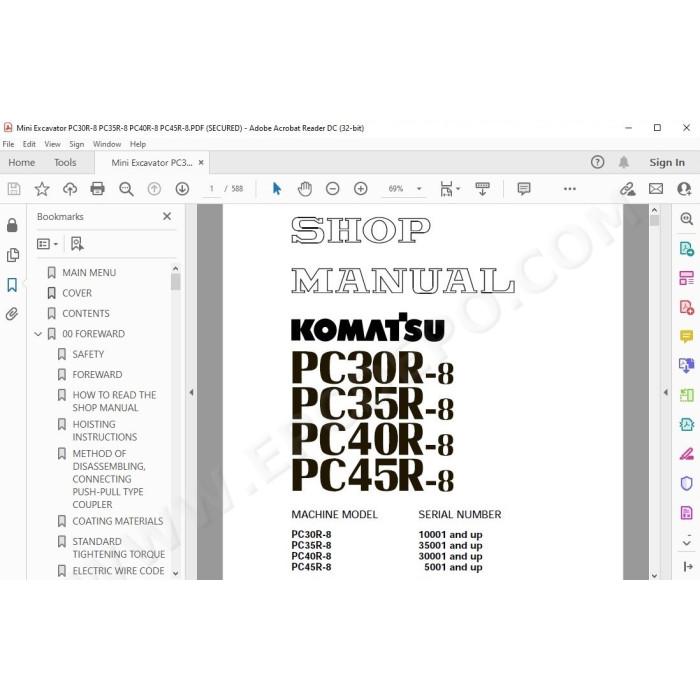
Task: Collapse the right tools pane arrow
Action: click(x=688, y=567)
